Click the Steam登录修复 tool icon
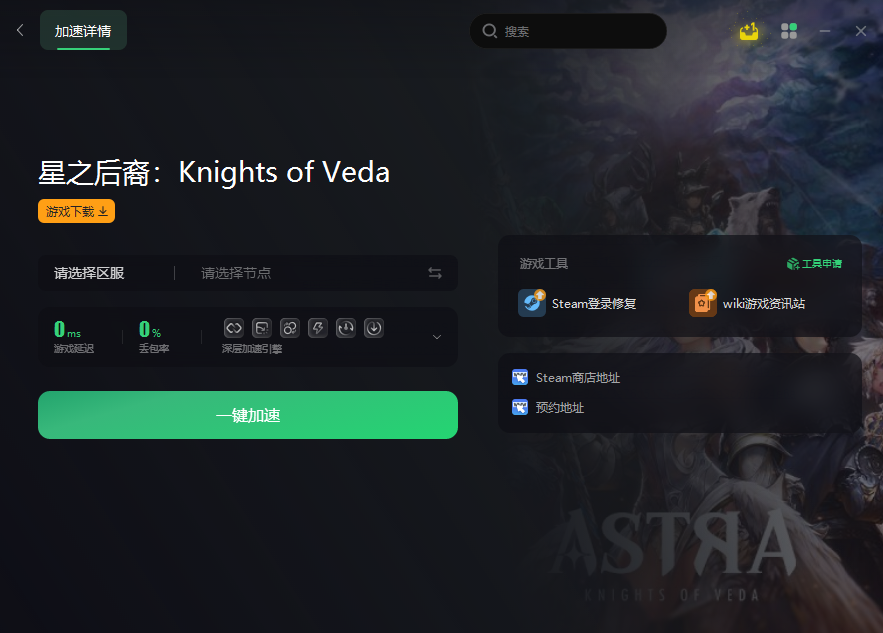 coord(532,303)
